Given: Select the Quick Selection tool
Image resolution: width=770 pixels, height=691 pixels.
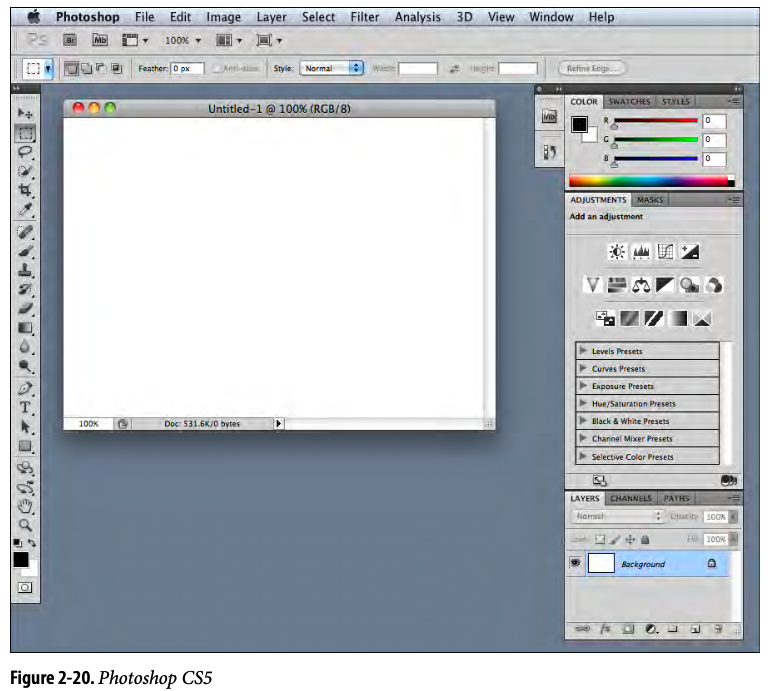Looking at the screenshot, I should pos(25,171).
